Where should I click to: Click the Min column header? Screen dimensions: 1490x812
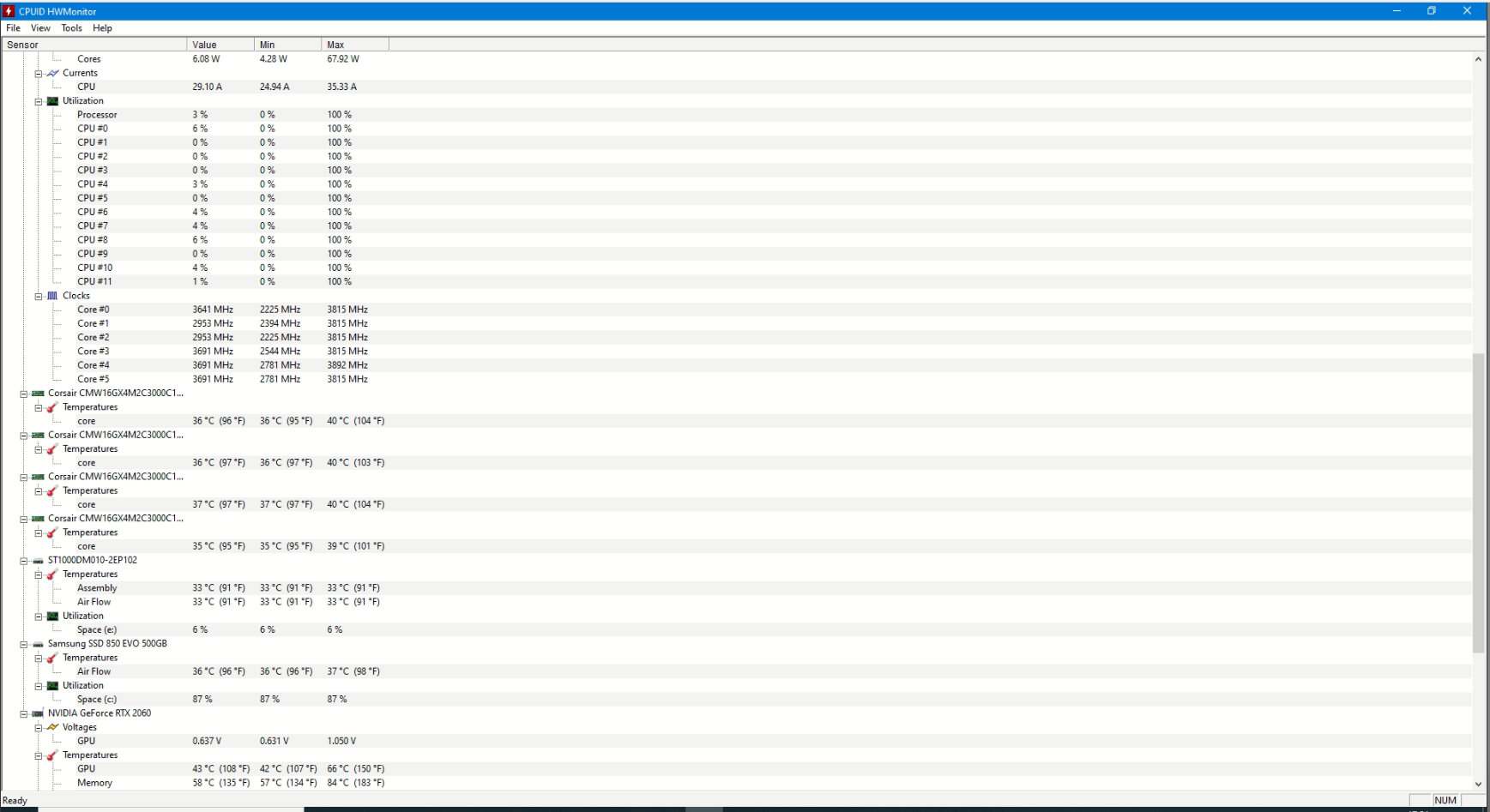[287, 45]
